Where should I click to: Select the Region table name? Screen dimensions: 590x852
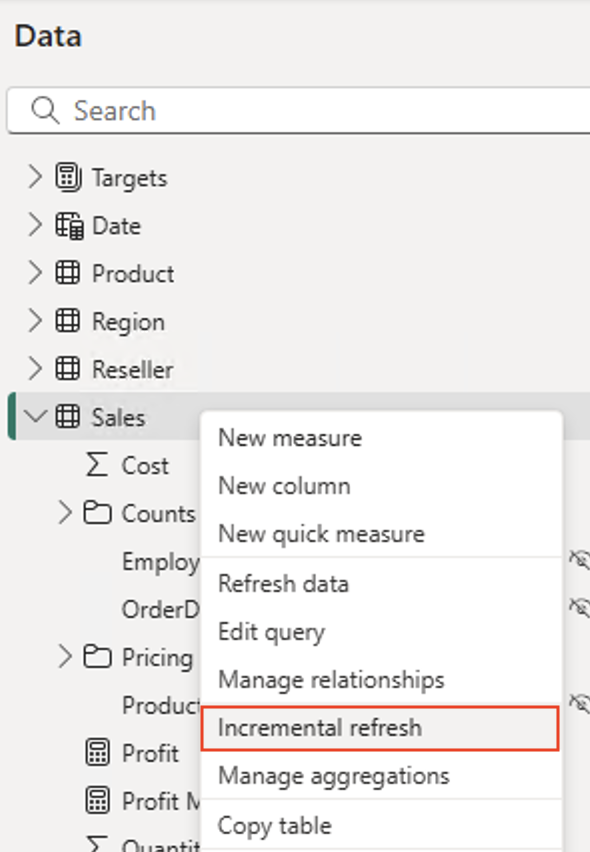(128, 322)
